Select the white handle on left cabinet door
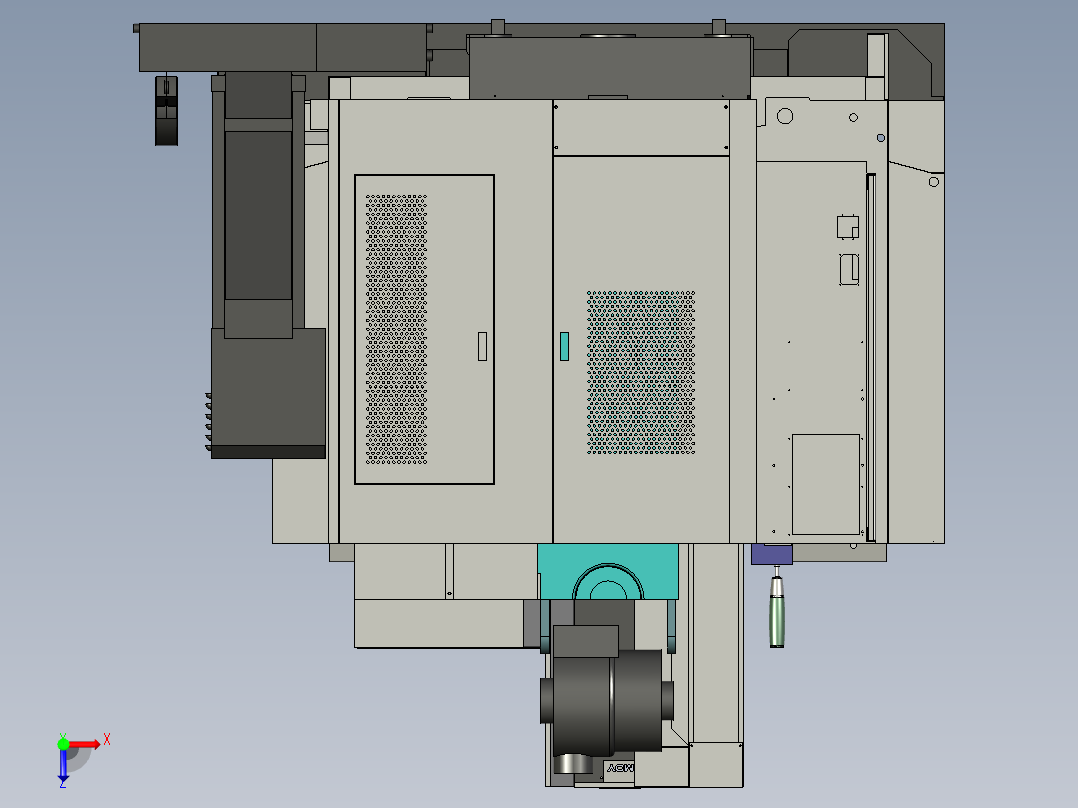The image size is (1078, 808). click(x=483, y=347)
